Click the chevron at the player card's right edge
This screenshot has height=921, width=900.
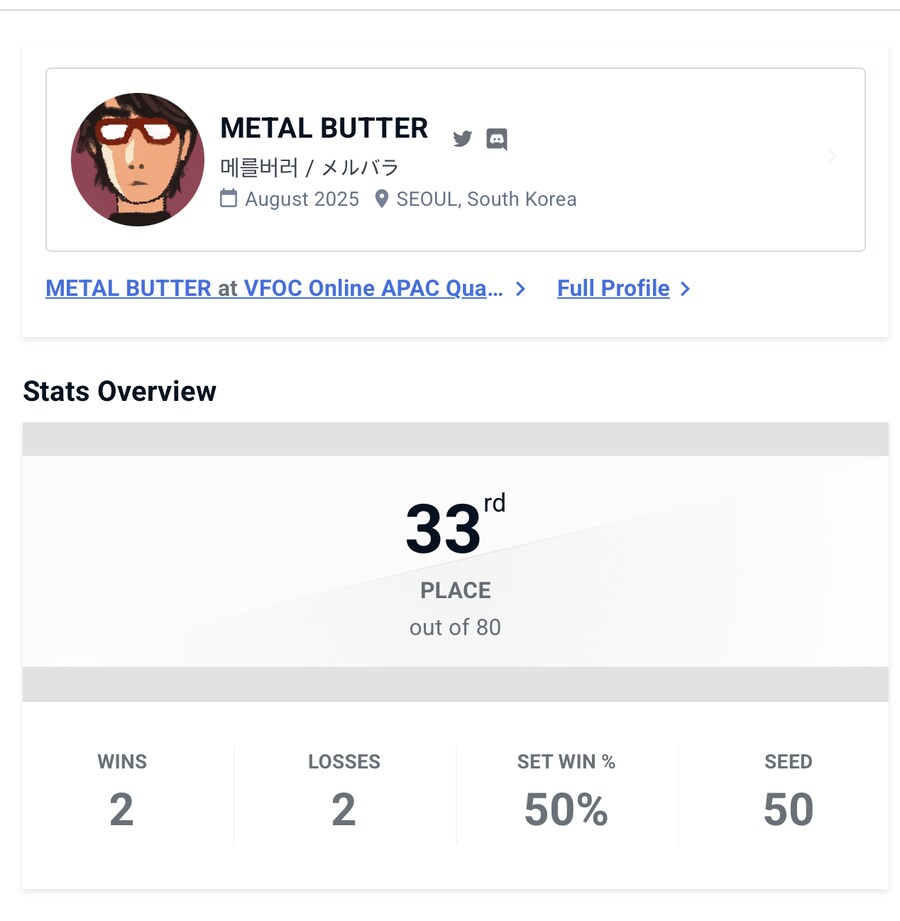click(x=831, y=156)
